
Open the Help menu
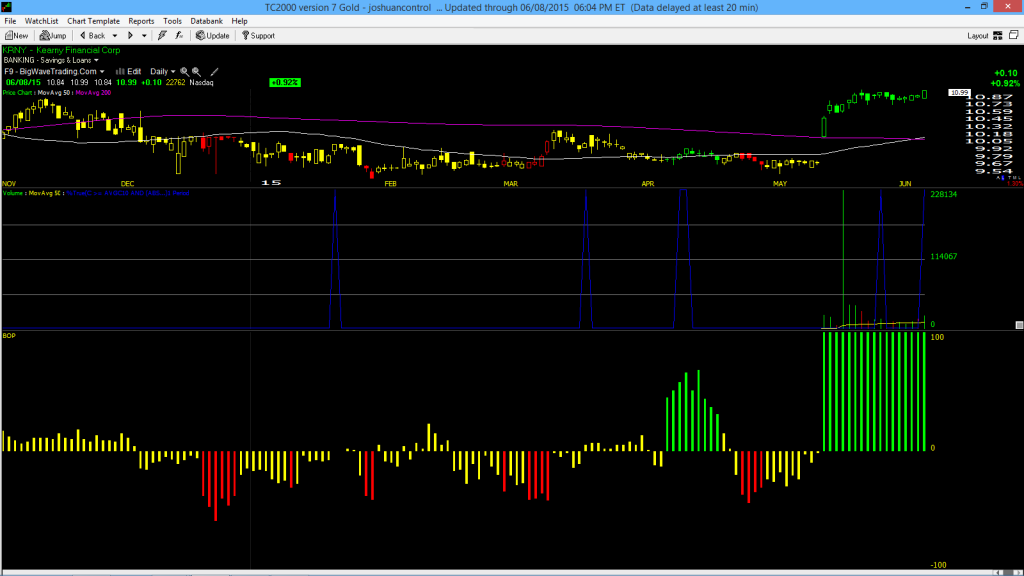[x=240, y=21]
